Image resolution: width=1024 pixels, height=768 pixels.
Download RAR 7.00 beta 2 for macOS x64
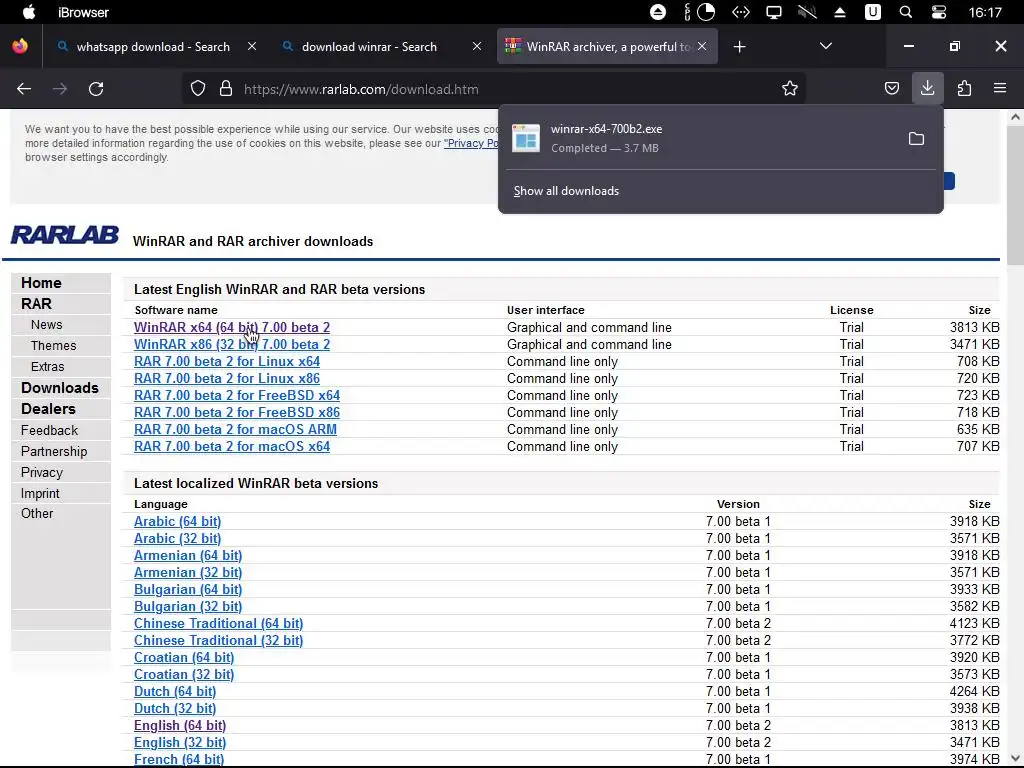pos(232,446)
